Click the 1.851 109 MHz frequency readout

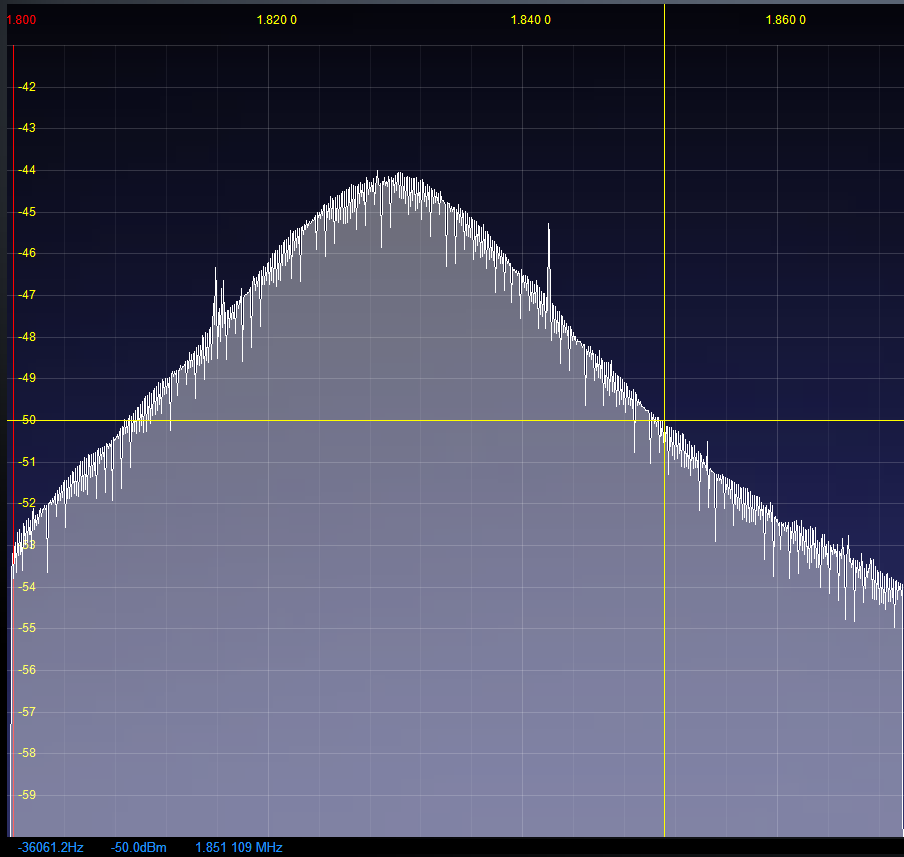click(x=239, y=848)
